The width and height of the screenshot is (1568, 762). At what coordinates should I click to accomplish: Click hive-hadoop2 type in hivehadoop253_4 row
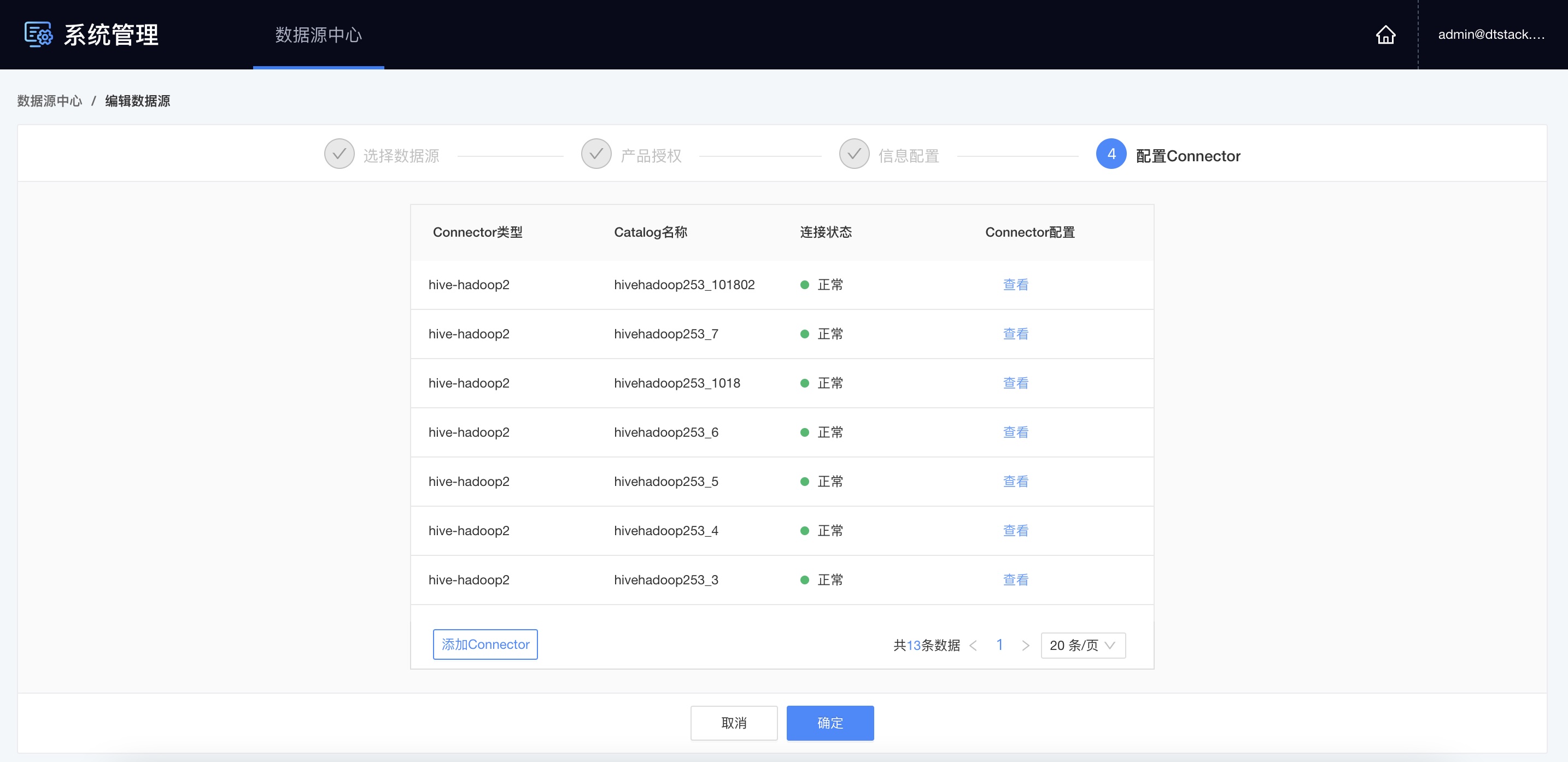click(469, 531)
